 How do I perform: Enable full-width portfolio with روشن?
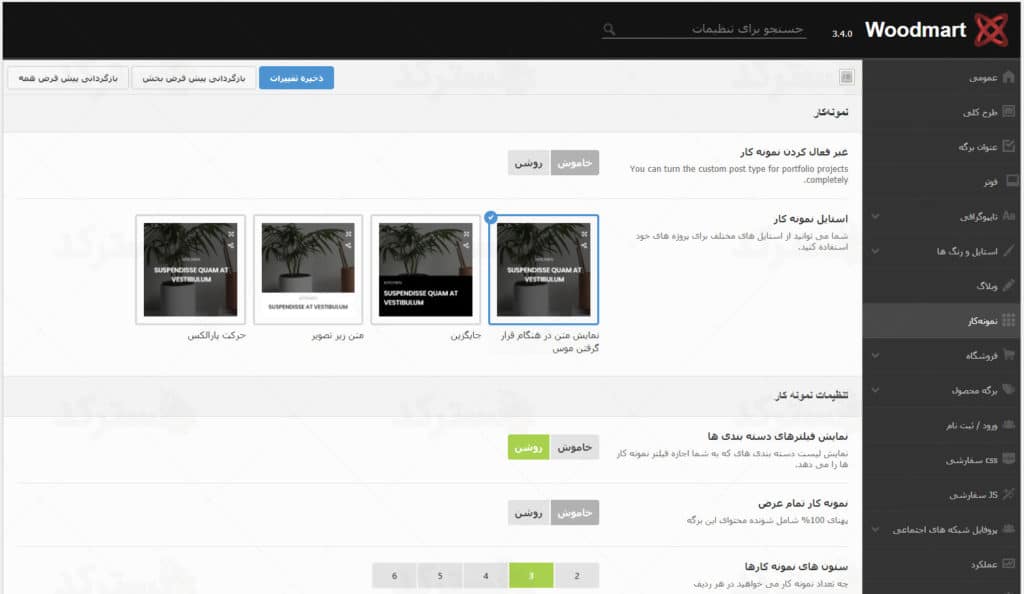529,512
